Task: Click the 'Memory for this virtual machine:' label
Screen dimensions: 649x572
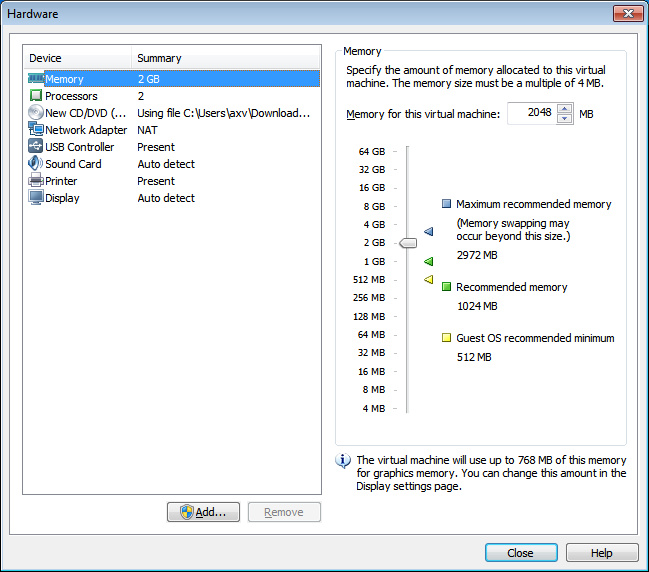Action: [x=423, y=114]
